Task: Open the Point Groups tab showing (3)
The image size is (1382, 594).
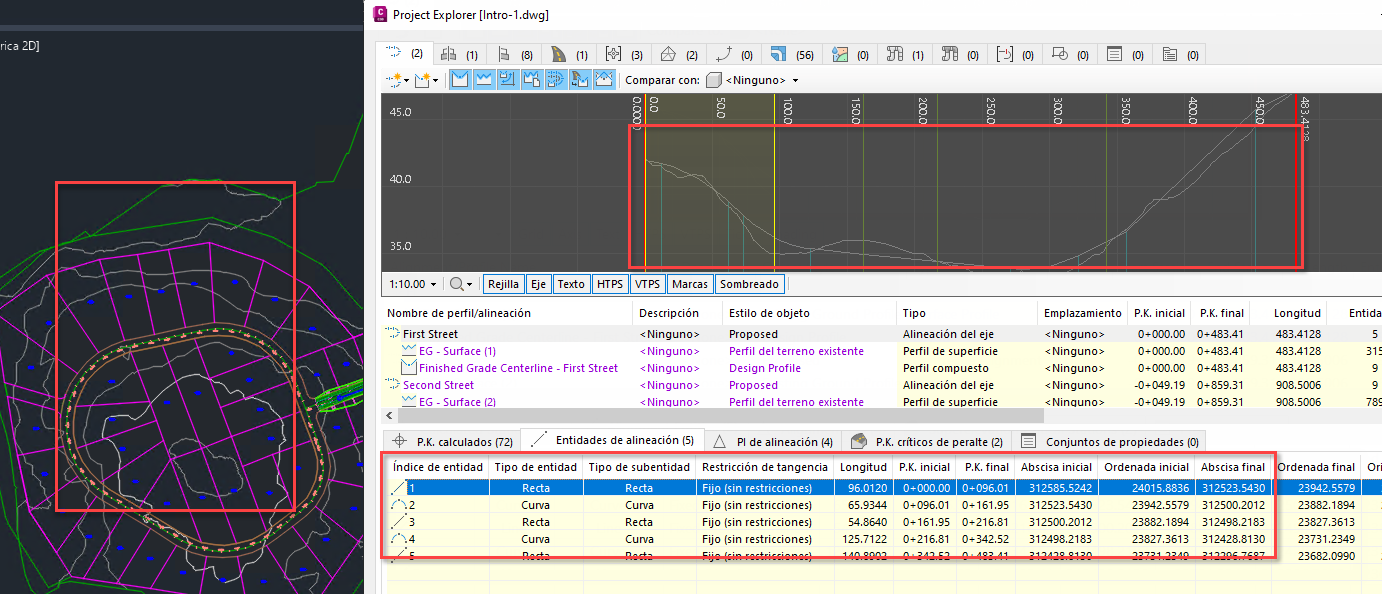Action: tap(623, 54)
